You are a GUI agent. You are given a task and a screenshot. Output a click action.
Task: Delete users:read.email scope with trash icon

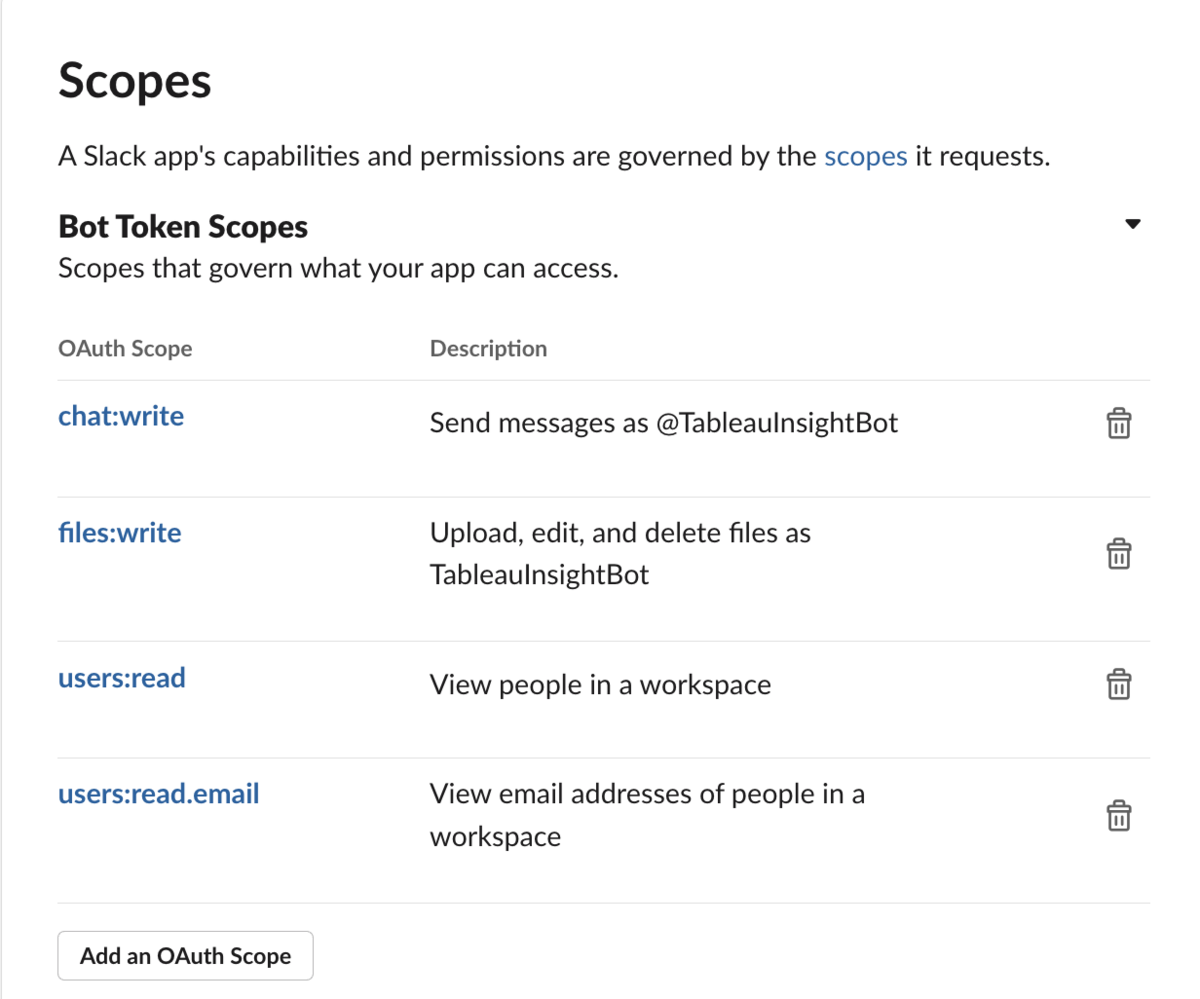tap(1118, 815)
